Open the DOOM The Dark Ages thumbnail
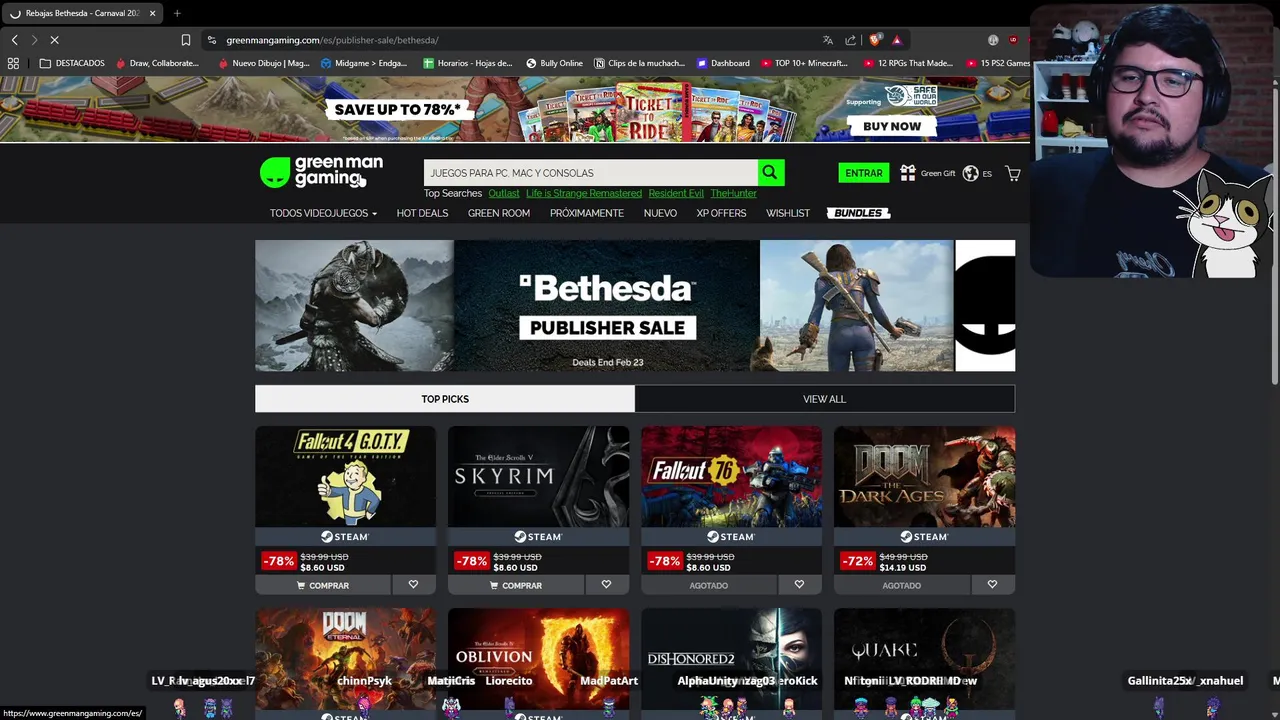The image size is (1280, 720). [924, 477]
